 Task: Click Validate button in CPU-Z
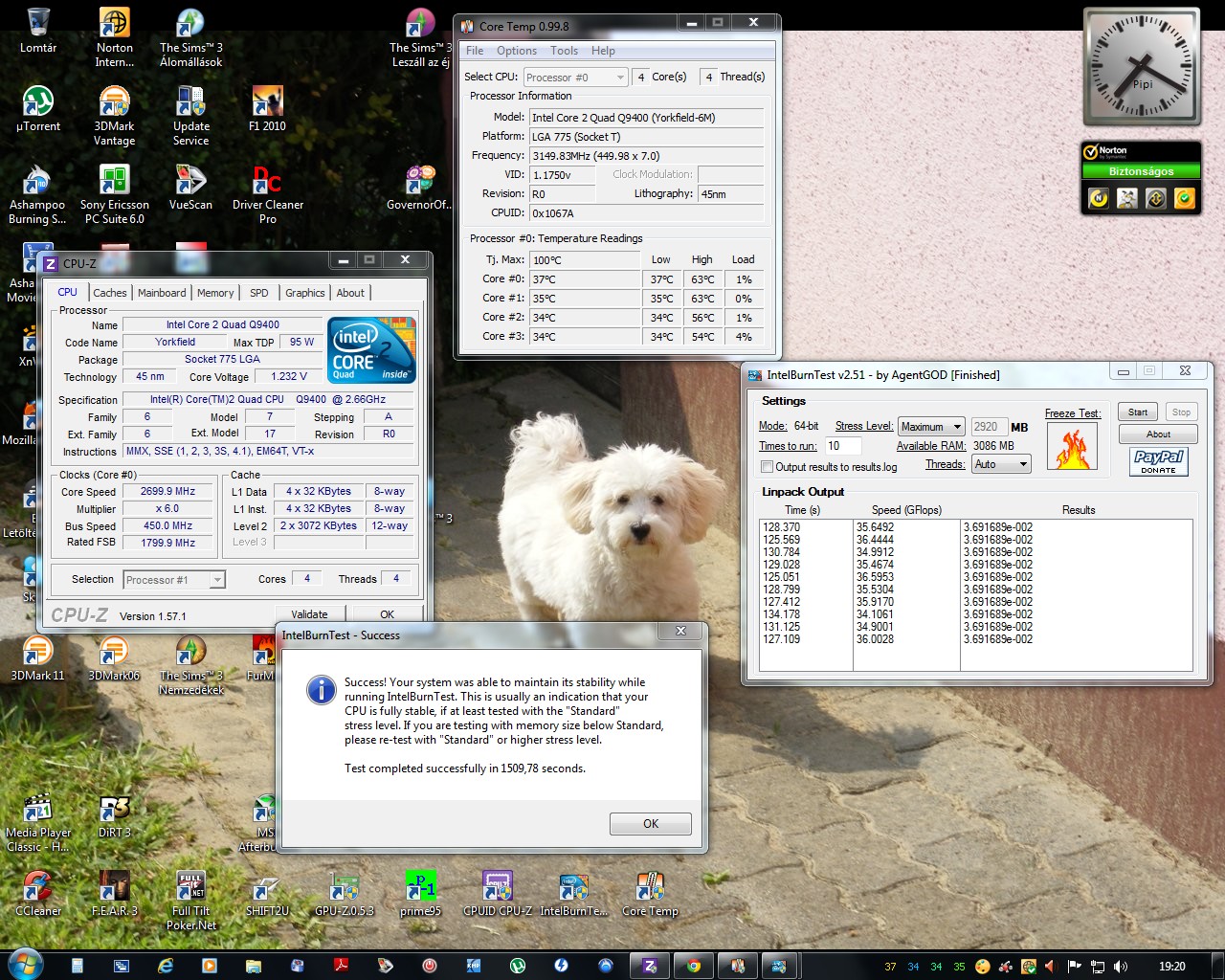click(x=309, y=613)
